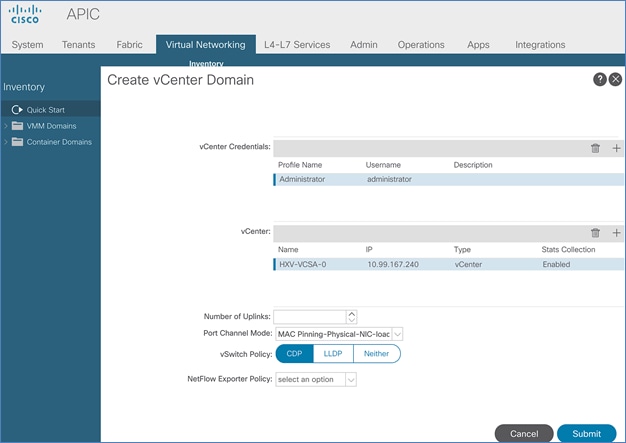This screenshot has width=626, height=443.
Task: Open the L4-L7 Services tab
Action: point(297,45)
